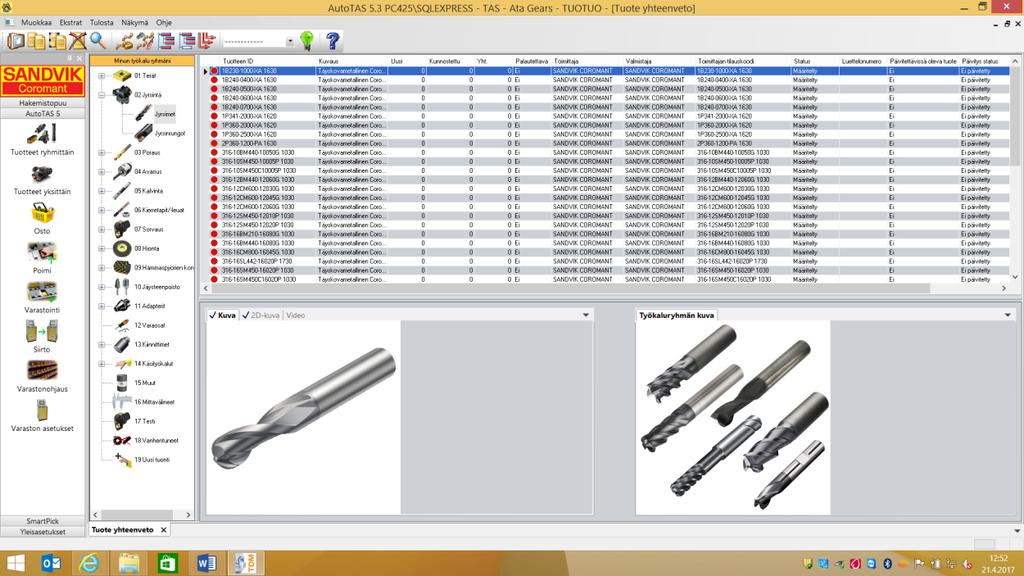Click the green light bulb toolbar icon

point(307,40)
